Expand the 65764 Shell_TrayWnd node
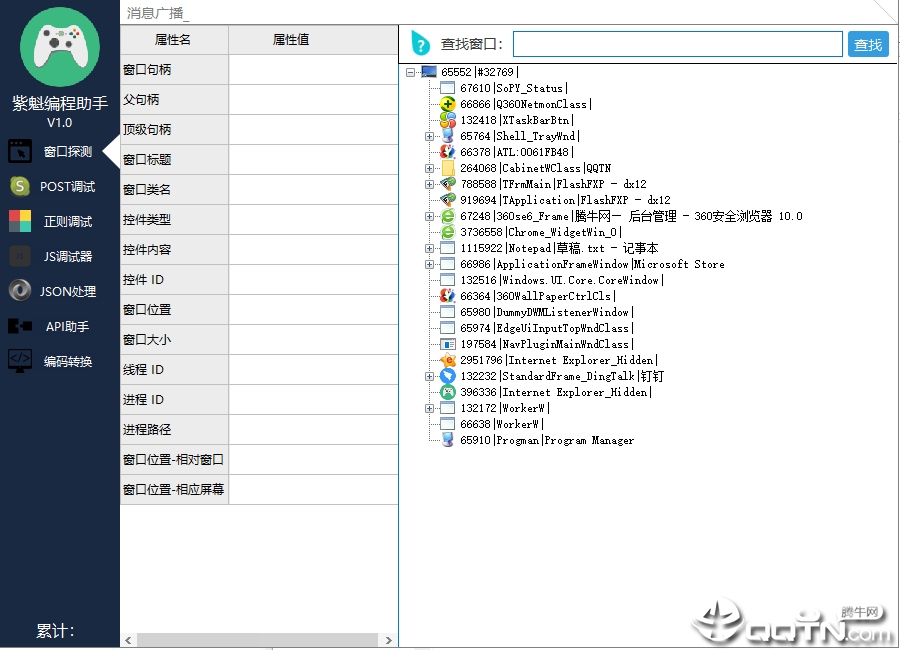Viewport: 900px width, 650px height. pos(429,136)
